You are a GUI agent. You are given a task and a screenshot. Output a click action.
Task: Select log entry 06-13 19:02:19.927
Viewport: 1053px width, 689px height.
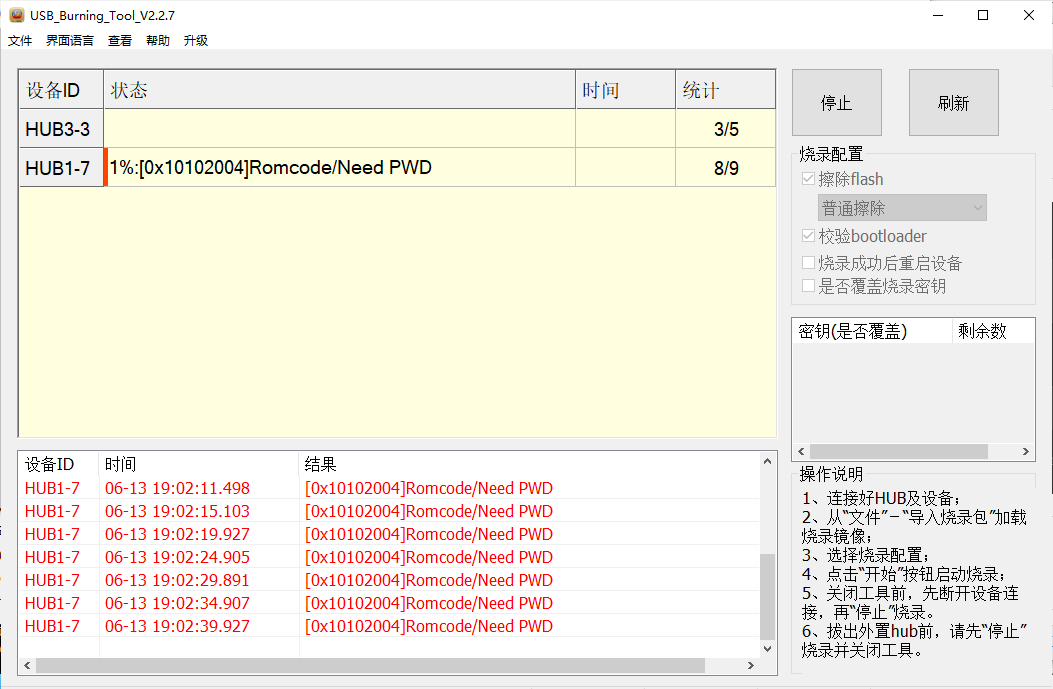pyautogui.click(x=390, y=534)
